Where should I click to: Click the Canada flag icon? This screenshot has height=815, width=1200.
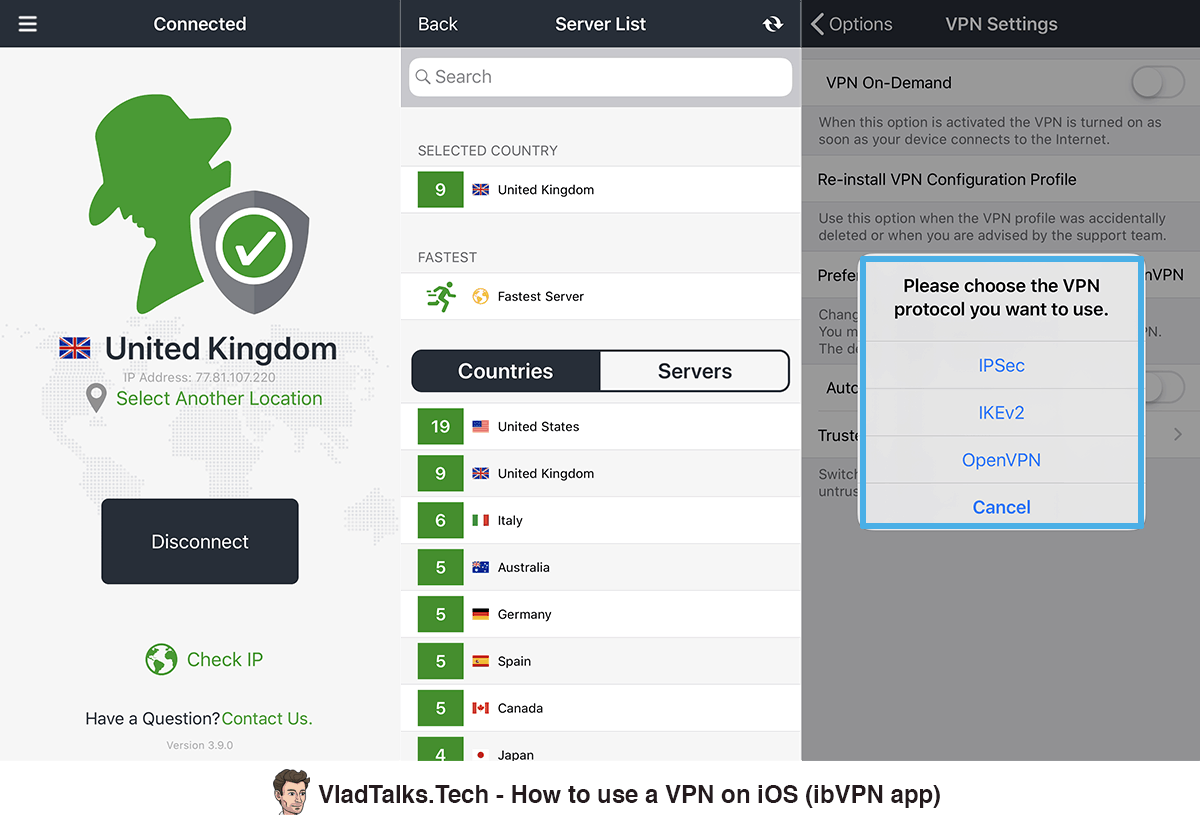coord(481,708)
